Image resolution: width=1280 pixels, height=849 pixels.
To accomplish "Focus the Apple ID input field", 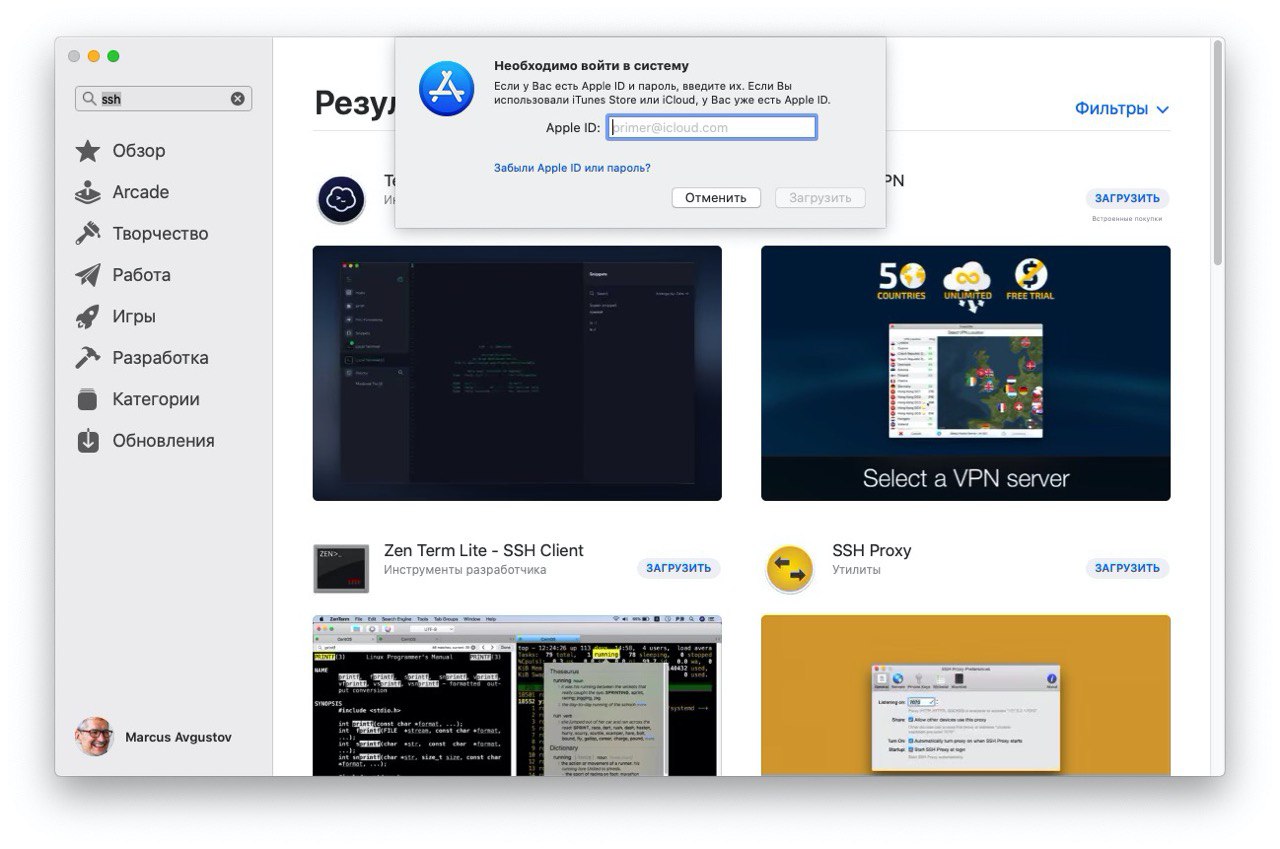I will coord(712,127).
